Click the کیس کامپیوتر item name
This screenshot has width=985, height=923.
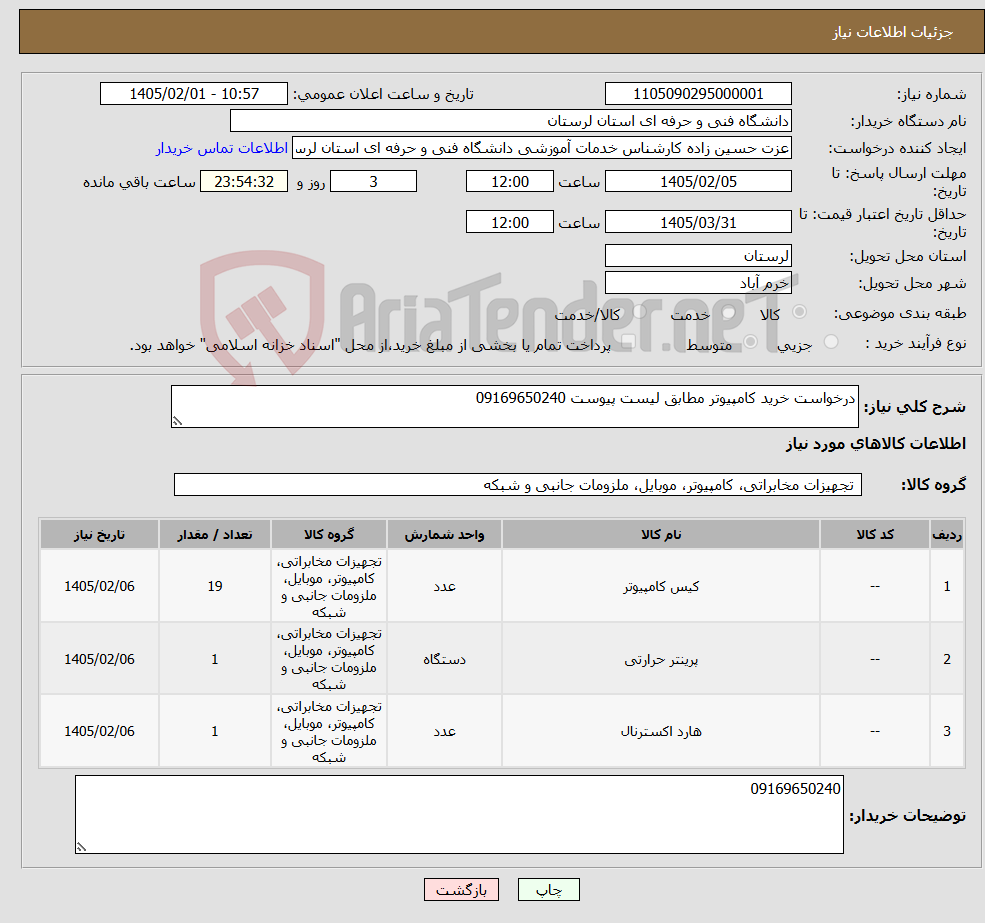[x=661, y=586]
